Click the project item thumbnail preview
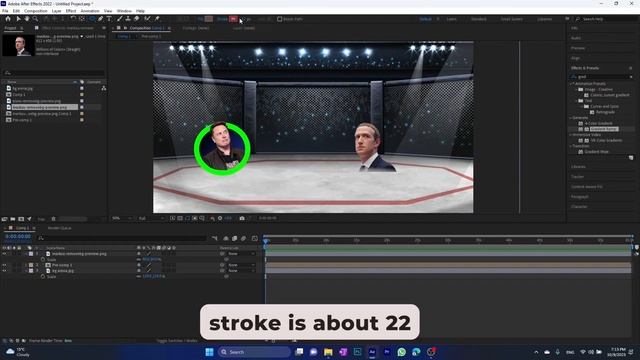 pyautogui.click(x=18, y=45)
